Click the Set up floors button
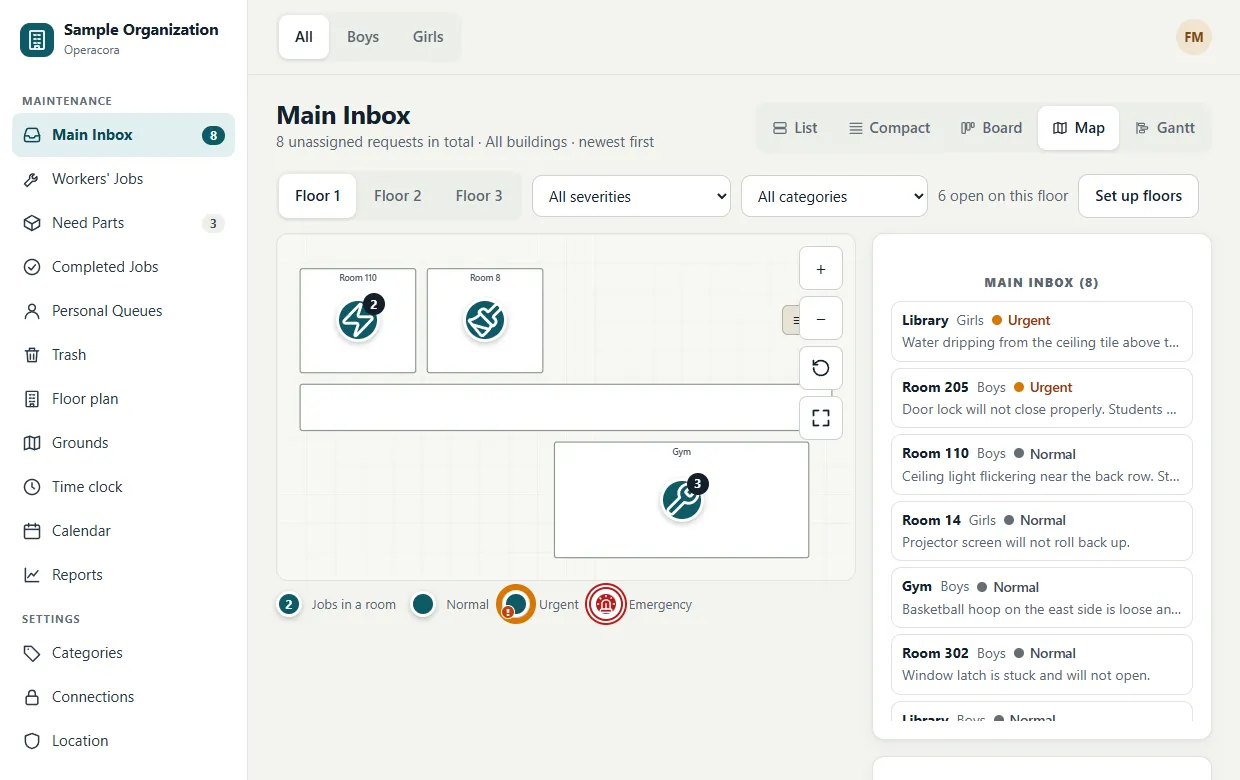The width and height of the screenshot is (1240, 780). (1138, 196)
